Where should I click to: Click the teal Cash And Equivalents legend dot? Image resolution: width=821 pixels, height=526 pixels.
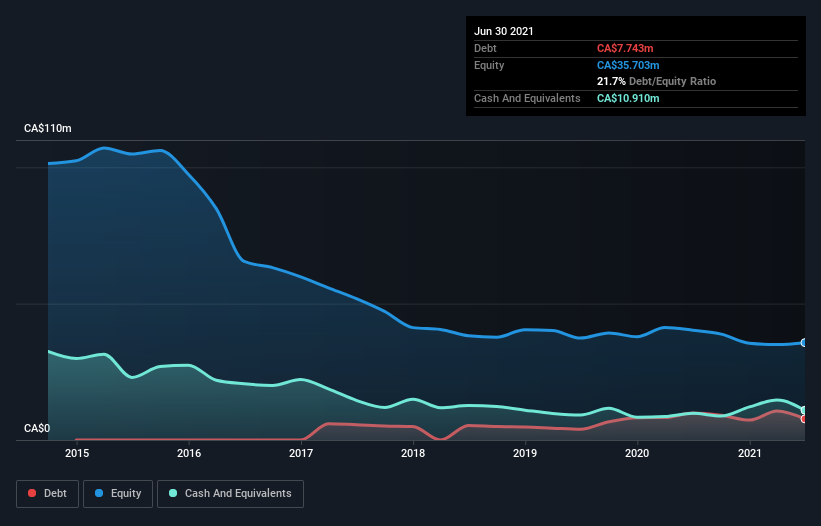pyautogui.click(x=173, y=493)
